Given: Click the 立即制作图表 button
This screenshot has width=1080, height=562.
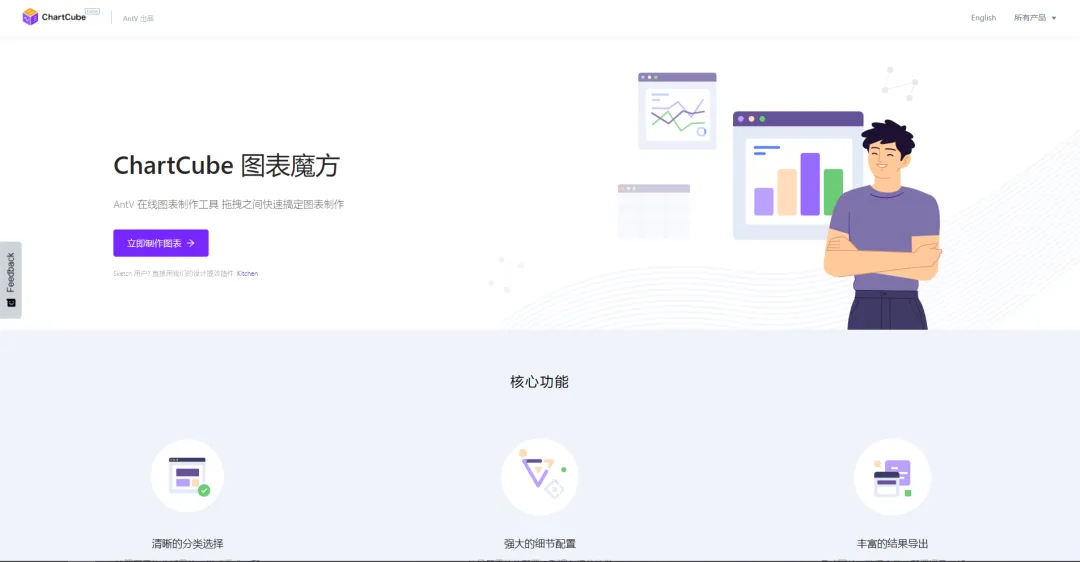Looking at the screenshot, I should pyautogui.click(x=160, y=243).
